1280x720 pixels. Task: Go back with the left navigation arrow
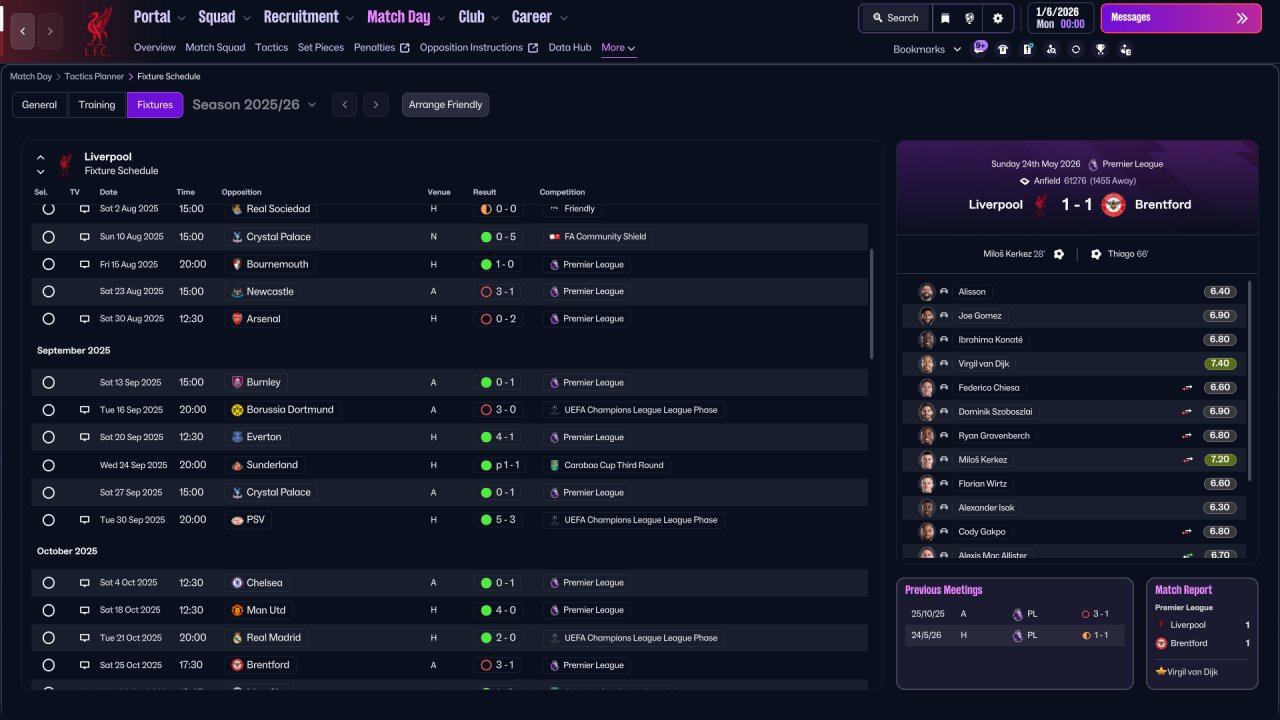[23, 31]
